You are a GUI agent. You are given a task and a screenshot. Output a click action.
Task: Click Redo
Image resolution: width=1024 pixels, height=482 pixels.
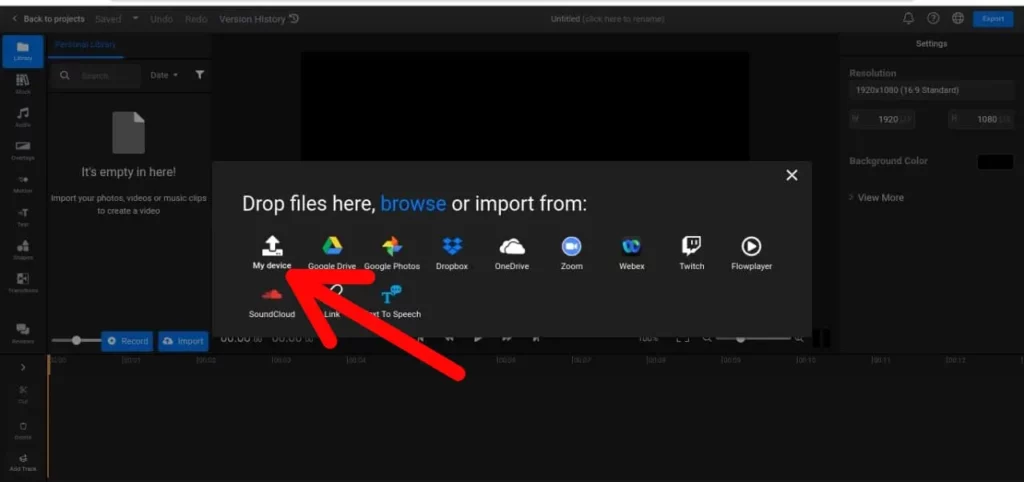pyautogui.click(x=196, y=19)
